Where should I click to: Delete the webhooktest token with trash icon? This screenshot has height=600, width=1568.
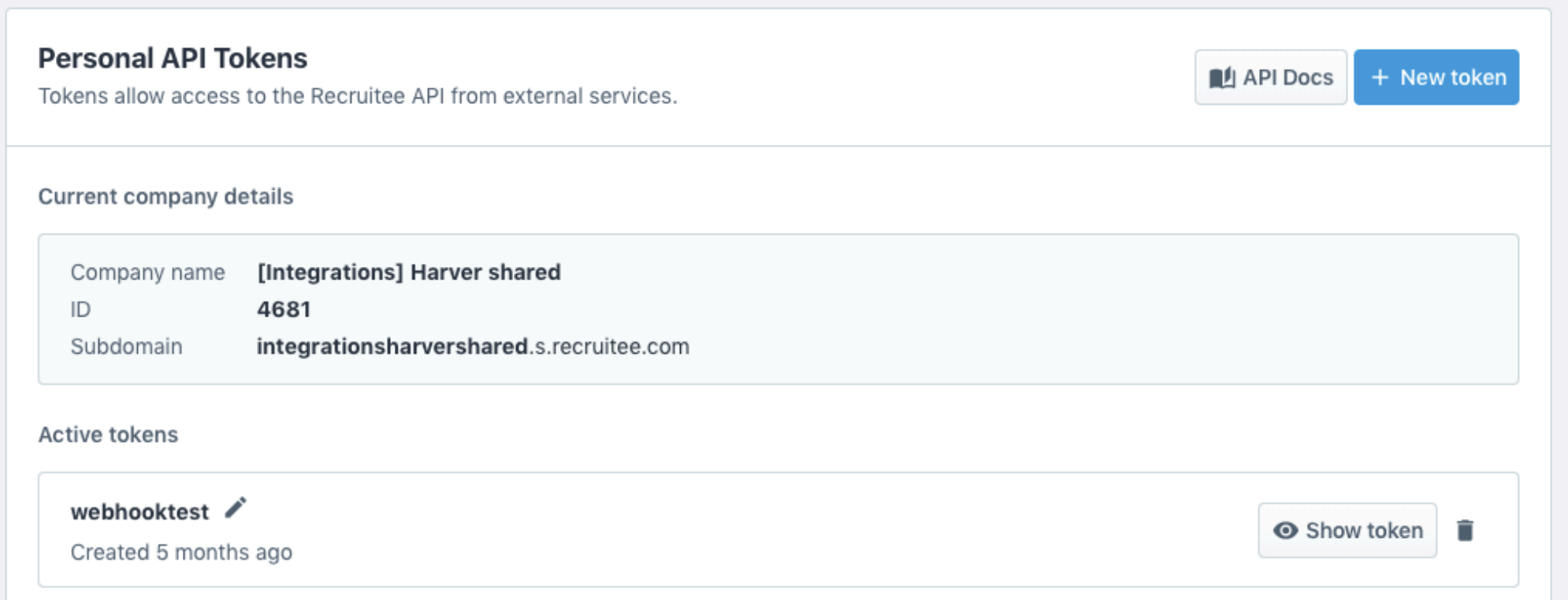click(1465, 531)
